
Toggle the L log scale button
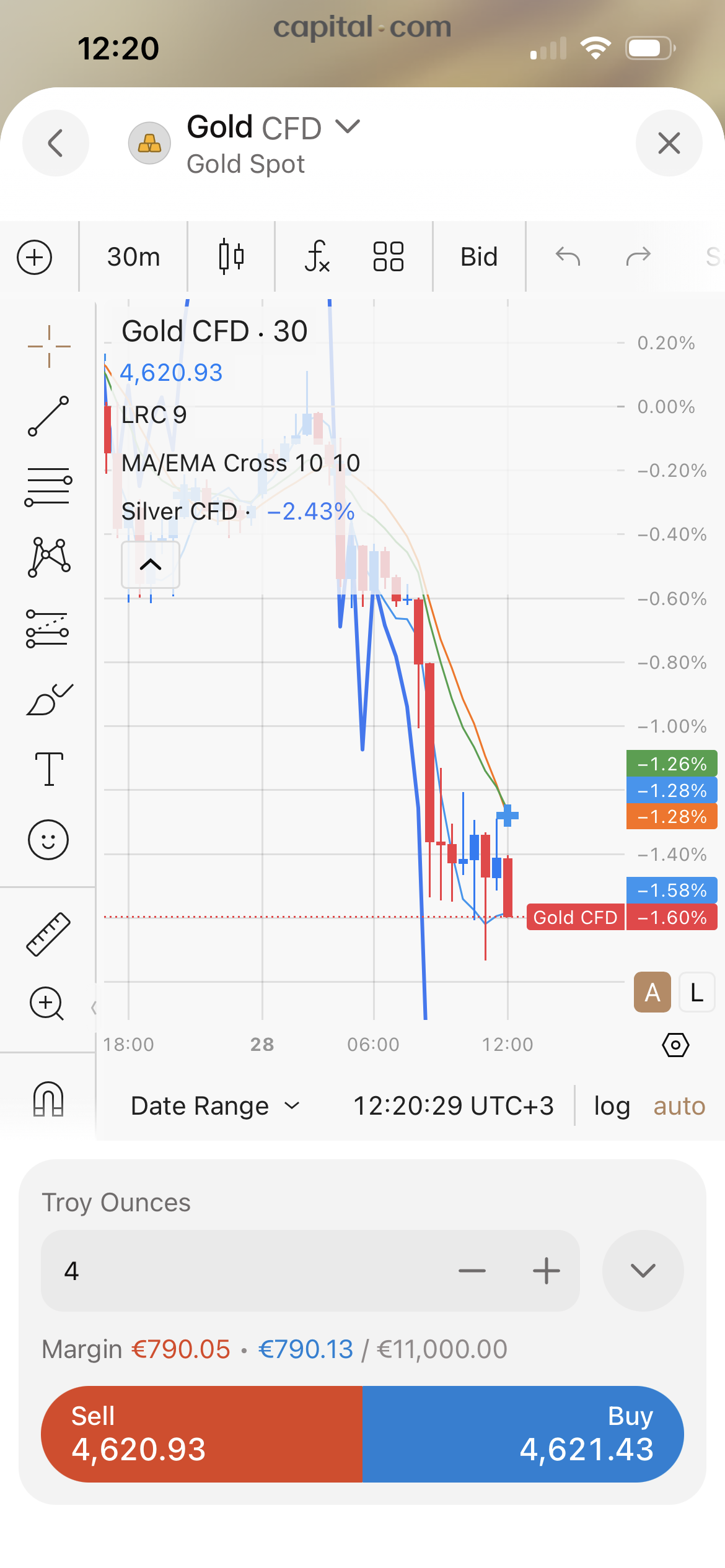pos(697,992)
